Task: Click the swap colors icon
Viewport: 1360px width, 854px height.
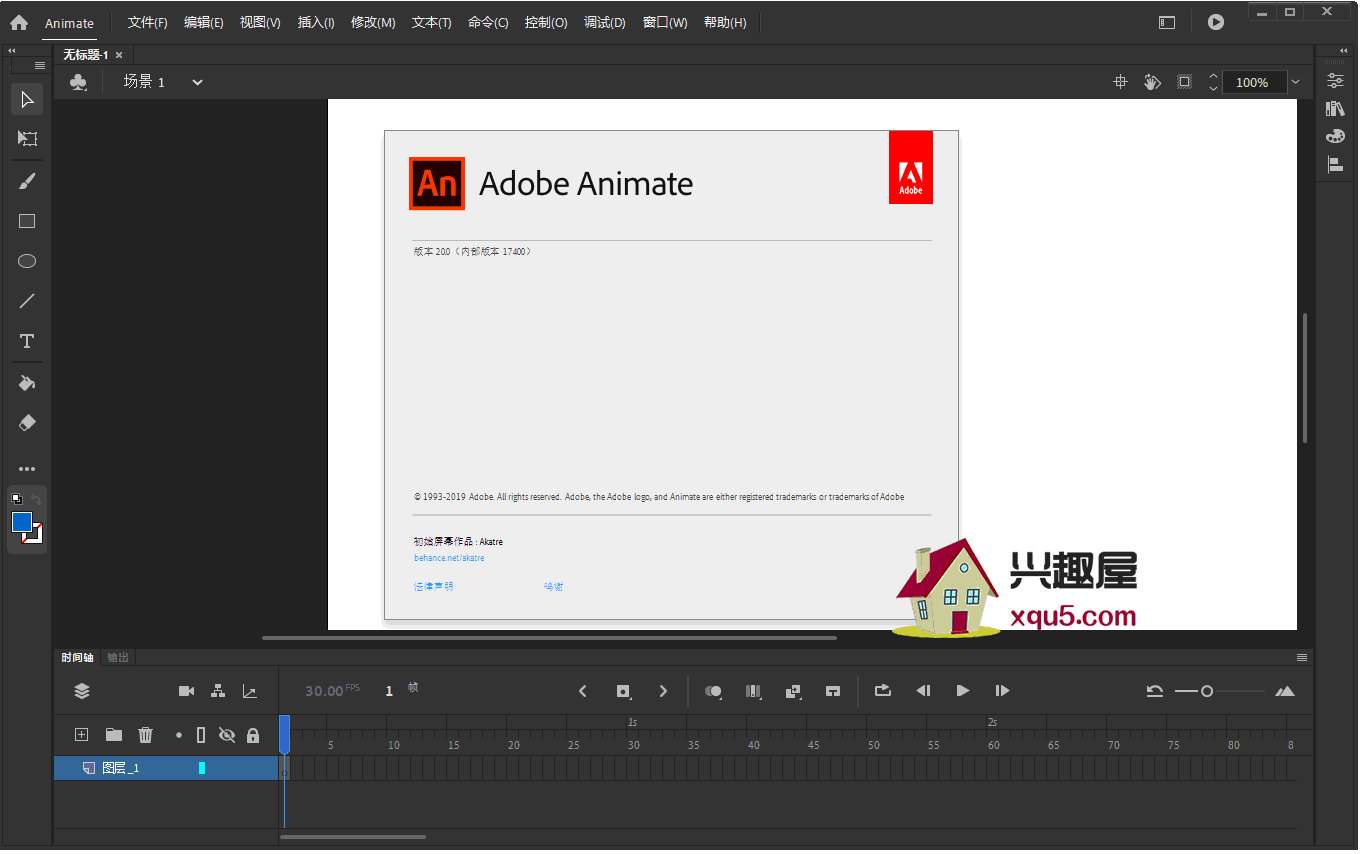Action: (x=36, y=498)
